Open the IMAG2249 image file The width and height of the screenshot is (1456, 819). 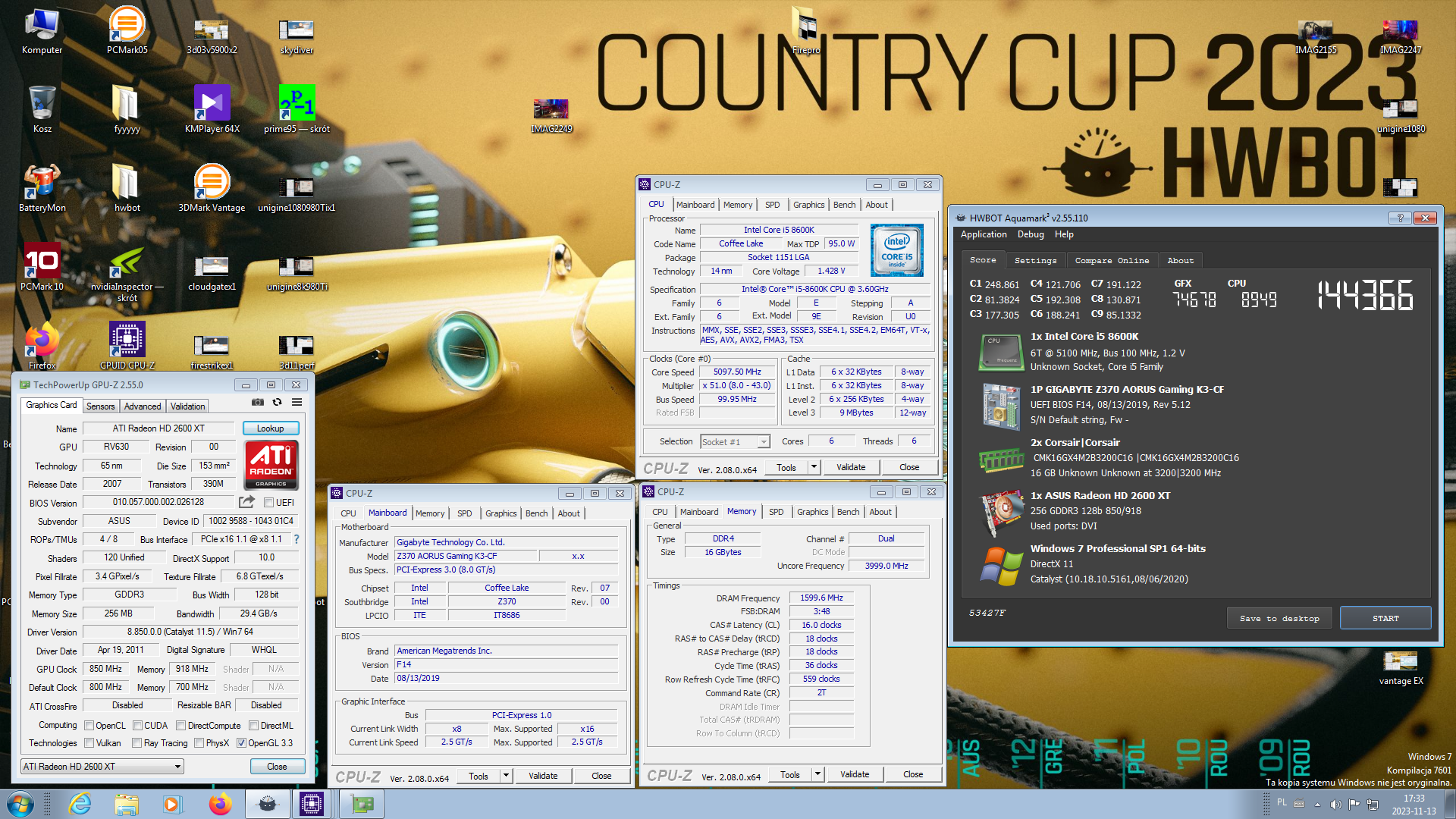(551, 115)
